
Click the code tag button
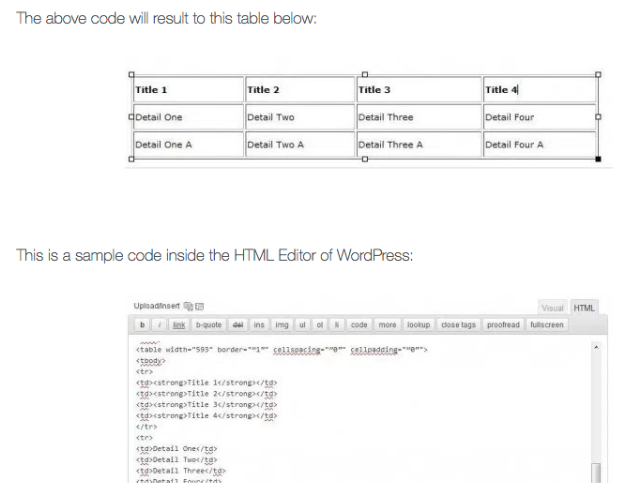359,325
